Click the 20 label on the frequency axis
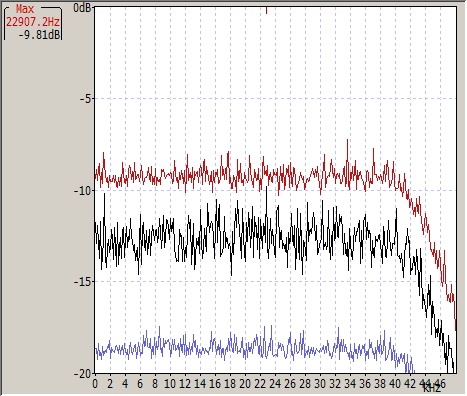Image resolution: width=467 pixels, height=396 pixels. pyautogui.click(x=245, y=384)
